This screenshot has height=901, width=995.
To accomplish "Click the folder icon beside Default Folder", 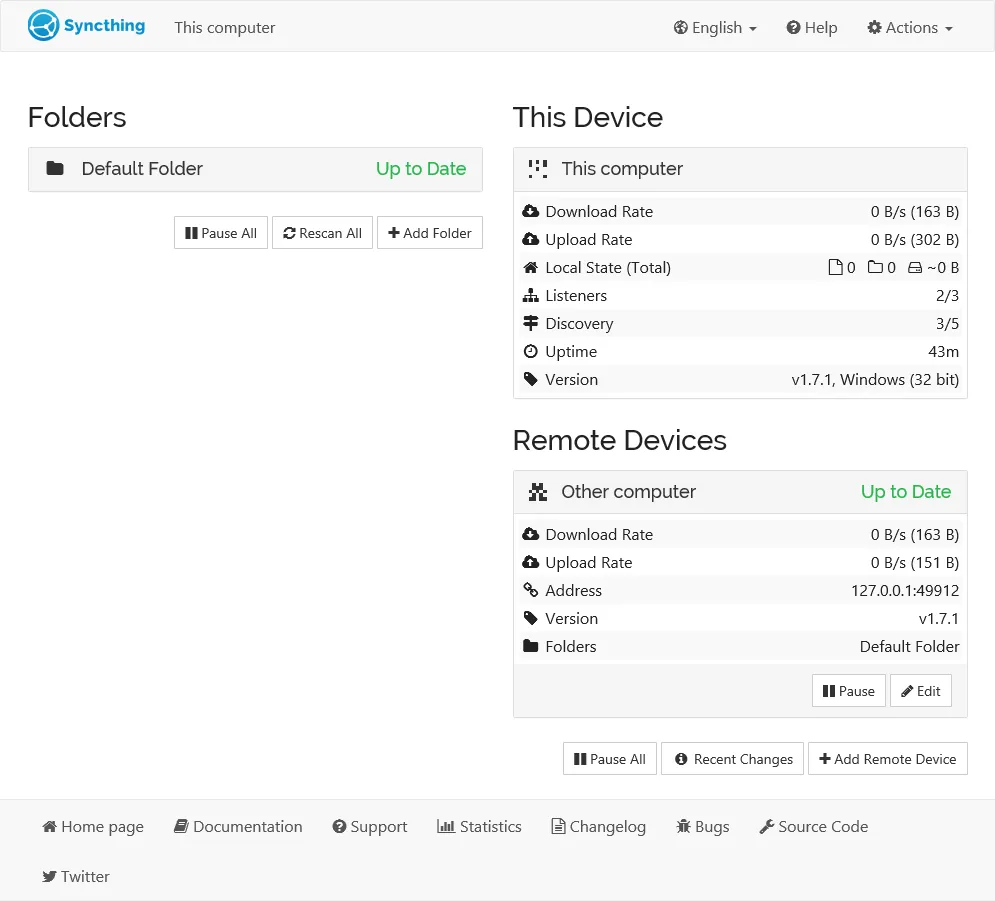I will pyautogui.click(x=55, y=169).
